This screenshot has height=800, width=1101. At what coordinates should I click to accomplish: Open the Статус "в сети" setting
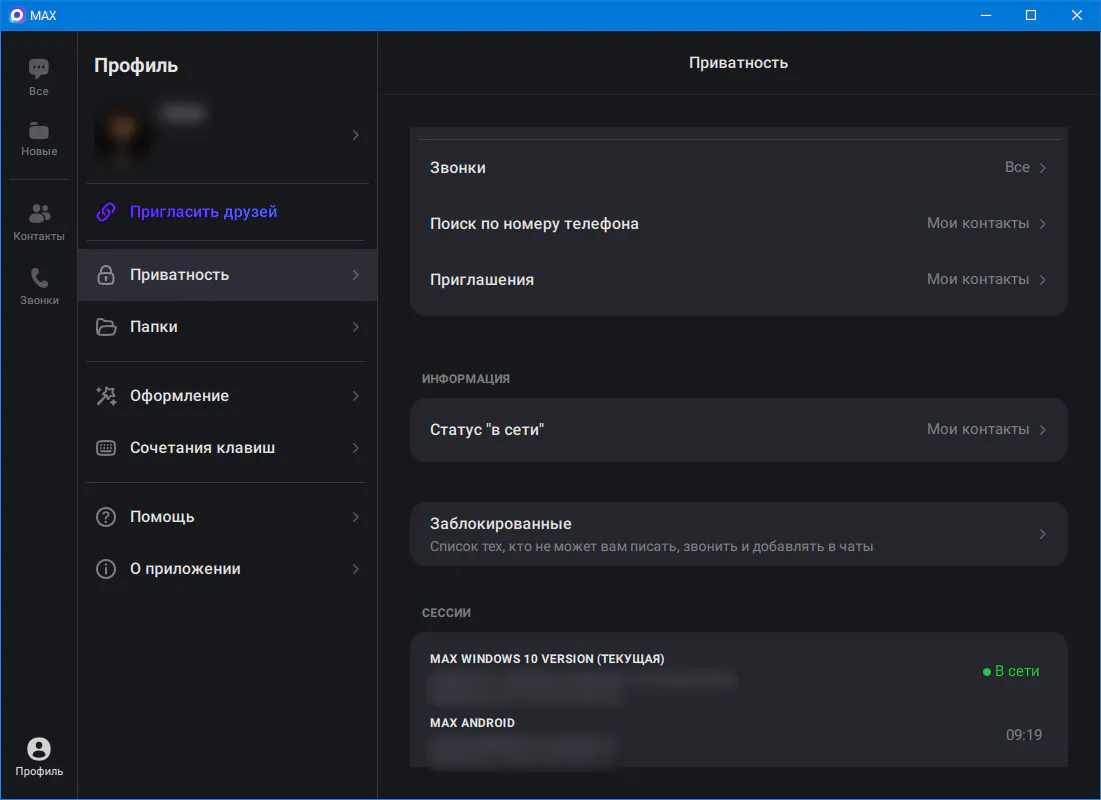click(739, 429)
